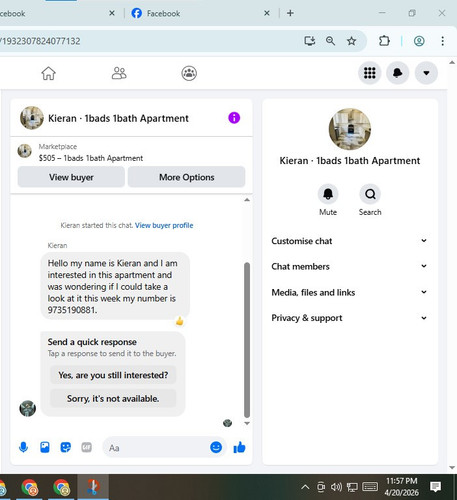Open the View buyer profile link
The width and height of the screenshot is (457, 500).
tap(164, 225)
